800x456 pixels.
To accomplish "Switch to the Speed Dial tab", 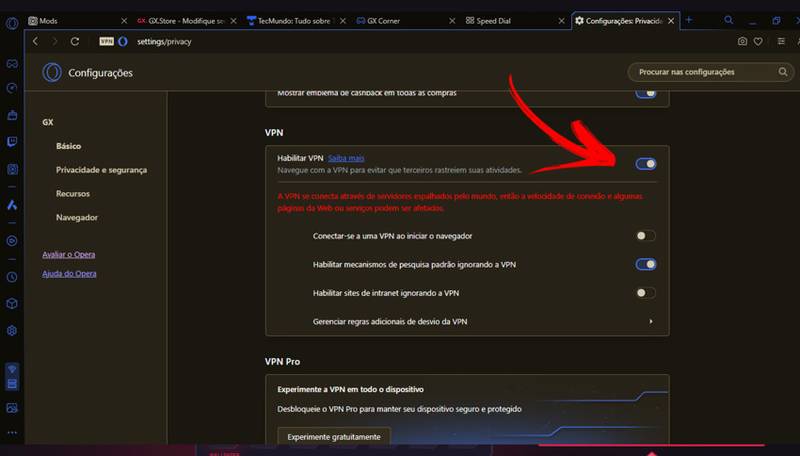I will (x=514, y=21).
